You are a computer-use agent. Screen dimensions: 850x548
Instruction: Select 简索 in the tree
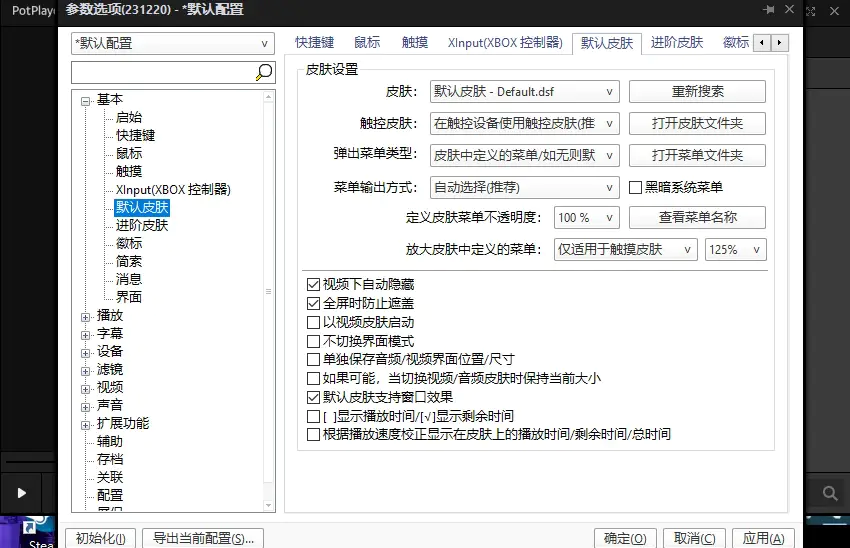click(x=129, y=262)
